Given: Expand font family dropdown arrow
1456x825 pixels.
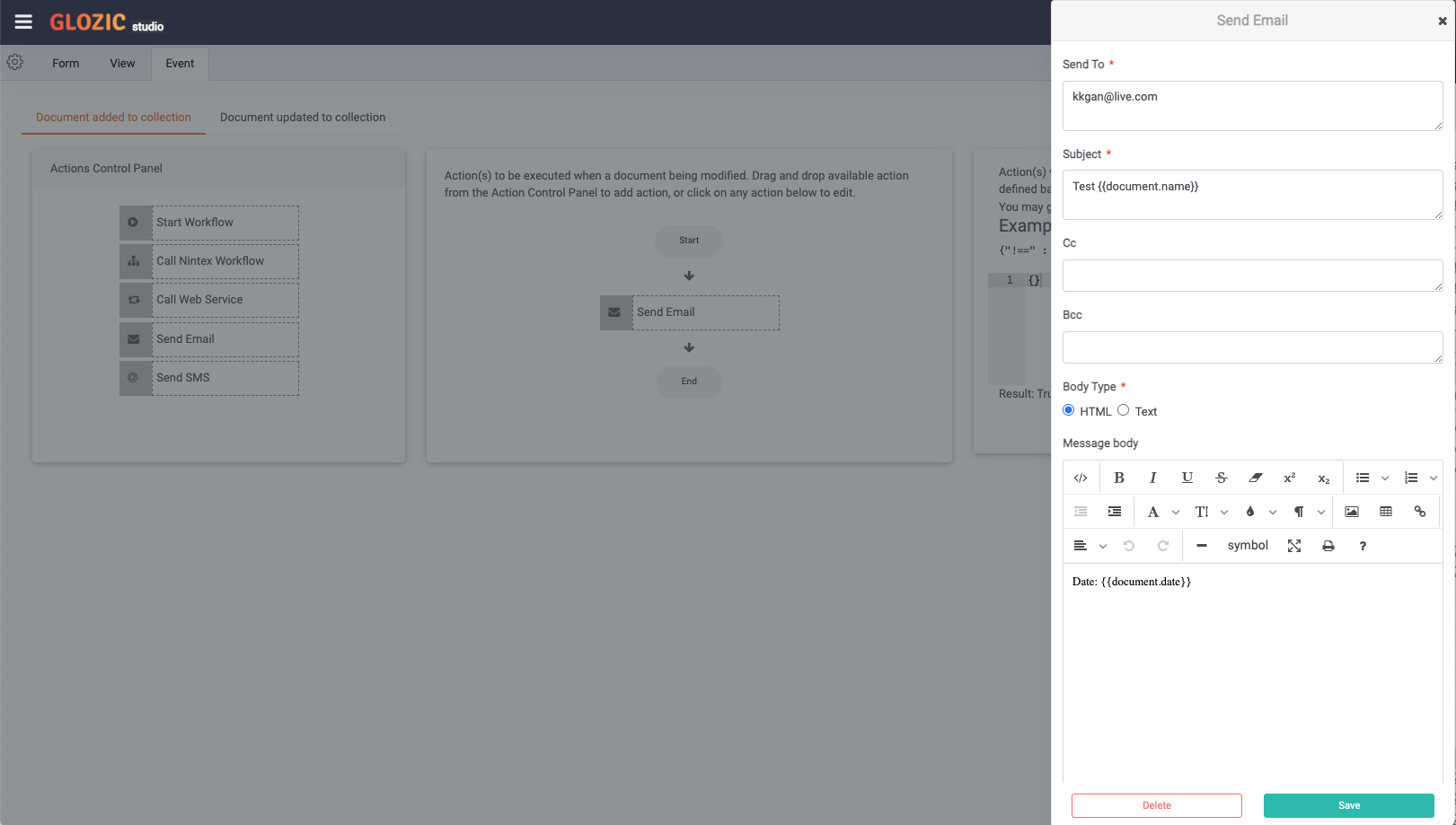Looking at the screenshot, I should click(1176, 513).
